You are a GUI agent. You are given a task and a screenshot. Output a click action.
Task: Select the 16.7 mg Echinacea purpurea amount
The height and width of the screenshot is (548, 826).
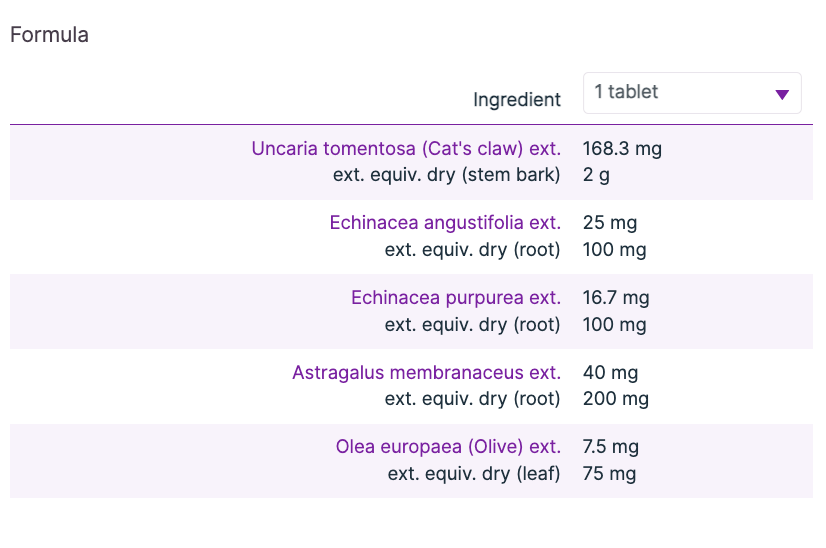point(616,298)
